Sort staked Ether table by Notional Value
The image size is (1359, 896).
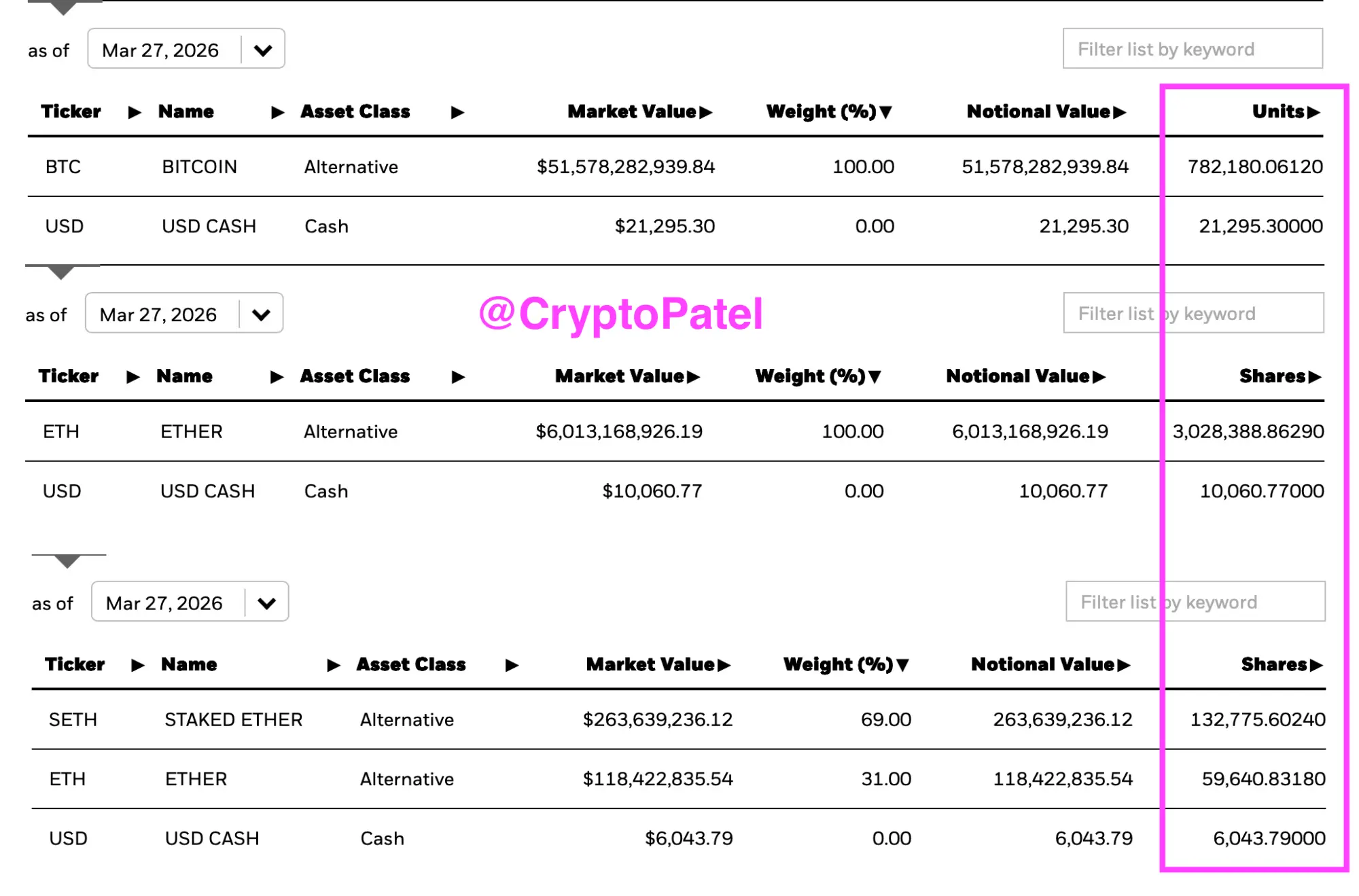tap(1050, 664)
